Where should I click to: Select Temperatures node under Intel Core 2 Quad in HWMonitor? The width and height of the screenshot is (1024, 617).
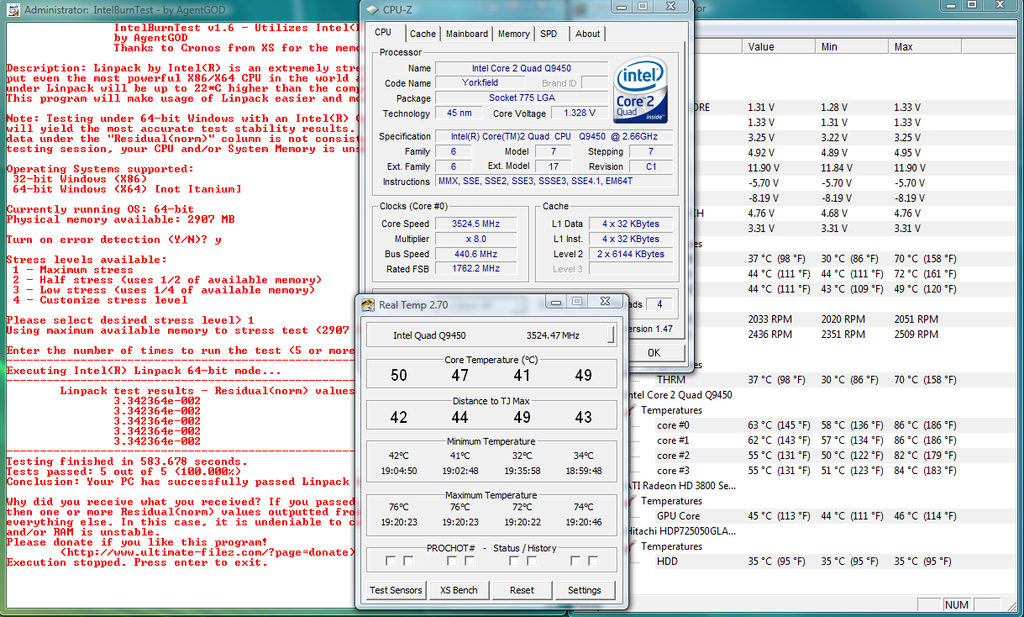pos(671,410)
